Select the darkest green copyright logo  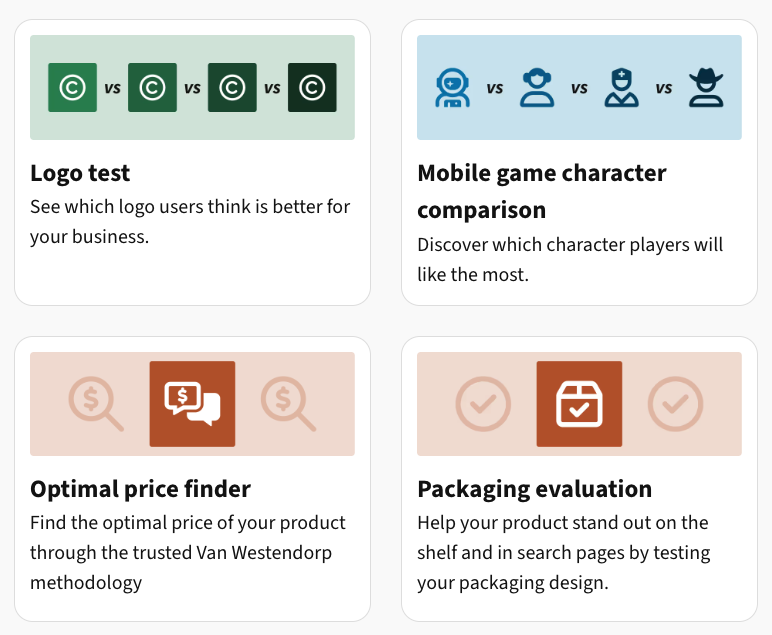click(312, 88)
